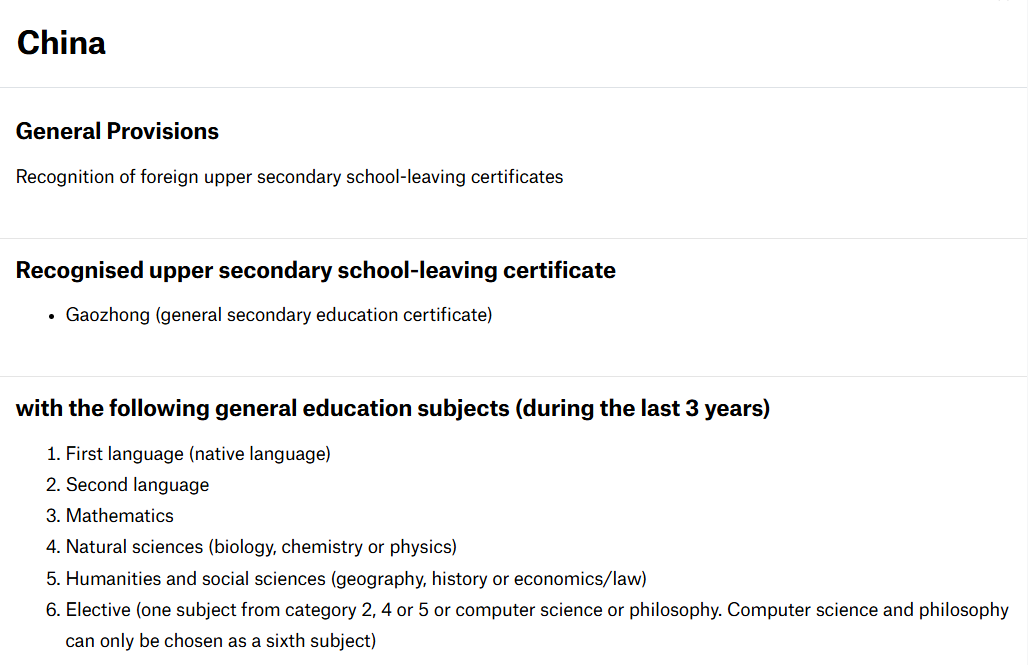Viewport: 1028px width, 665px height.
Task: Select First language (native language) item
Action: [198, 454]
